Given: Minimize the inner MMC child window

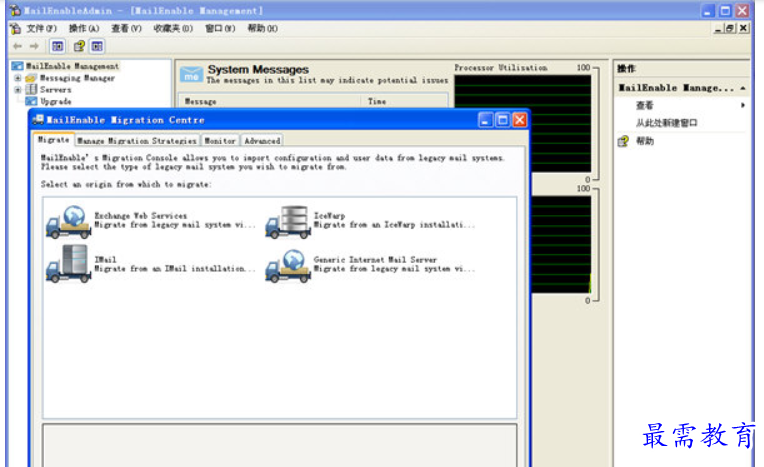Looking at the screenshot, I should [x=718, y=28].
